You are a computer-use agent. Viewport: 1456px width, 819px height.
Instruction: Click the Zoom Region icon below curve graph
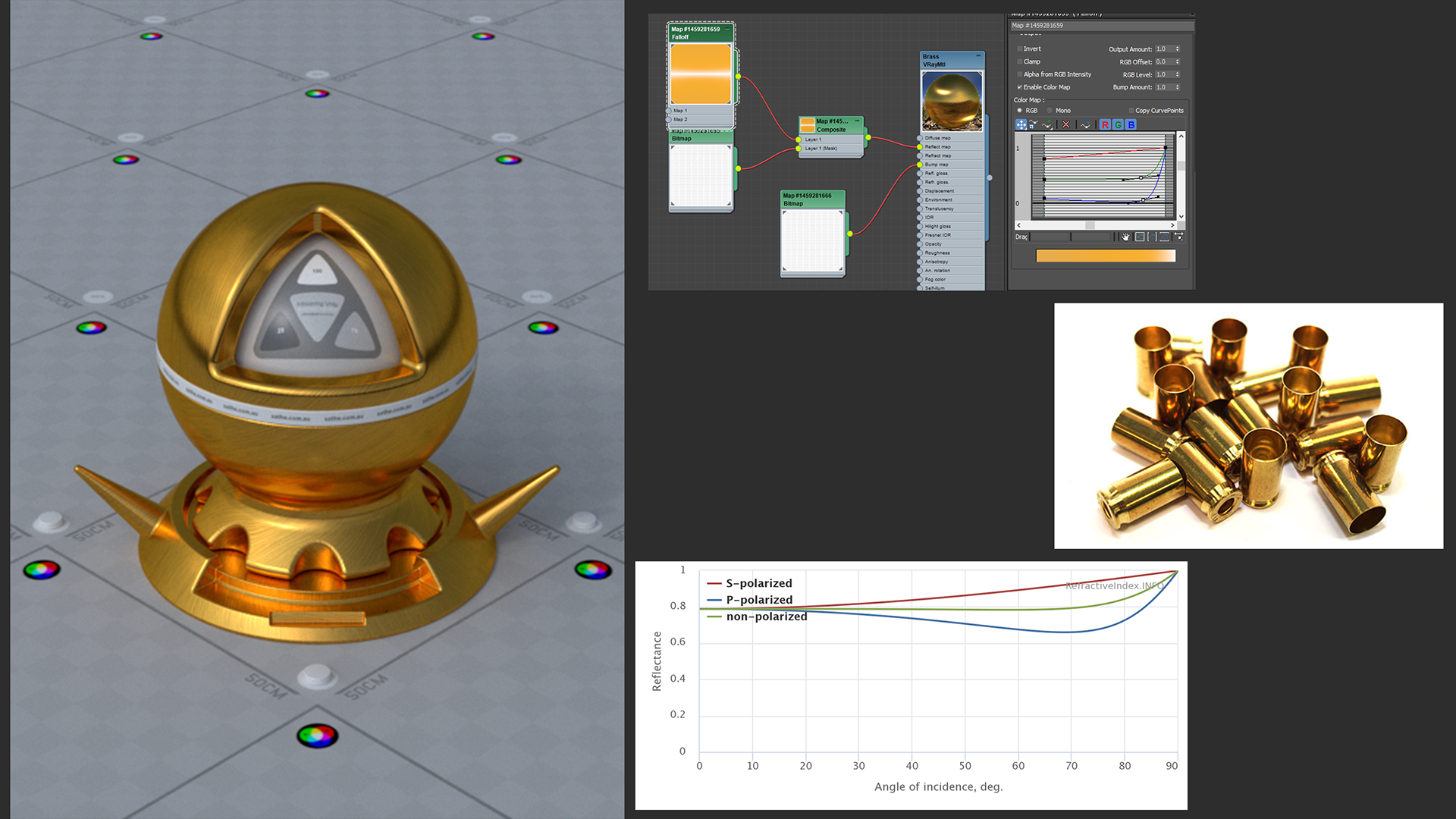click(1179, 237)
